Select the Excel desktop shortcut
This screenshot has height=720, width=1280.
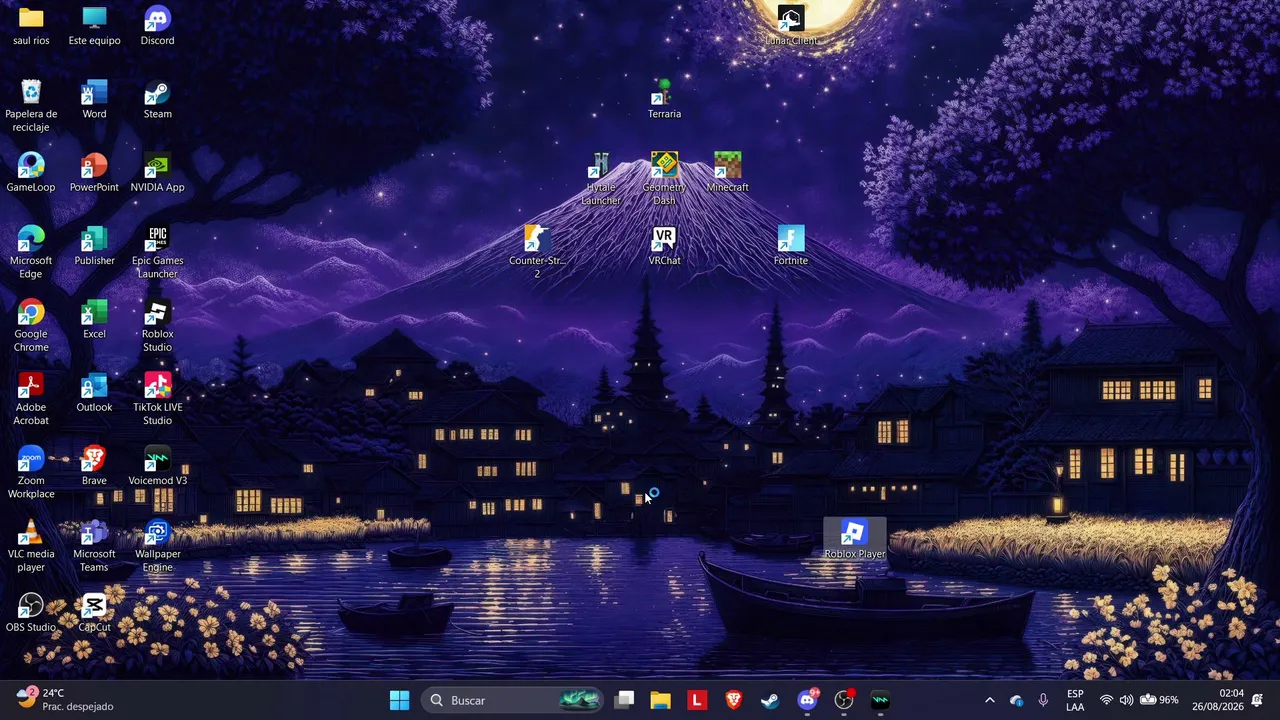pos(94,319)
